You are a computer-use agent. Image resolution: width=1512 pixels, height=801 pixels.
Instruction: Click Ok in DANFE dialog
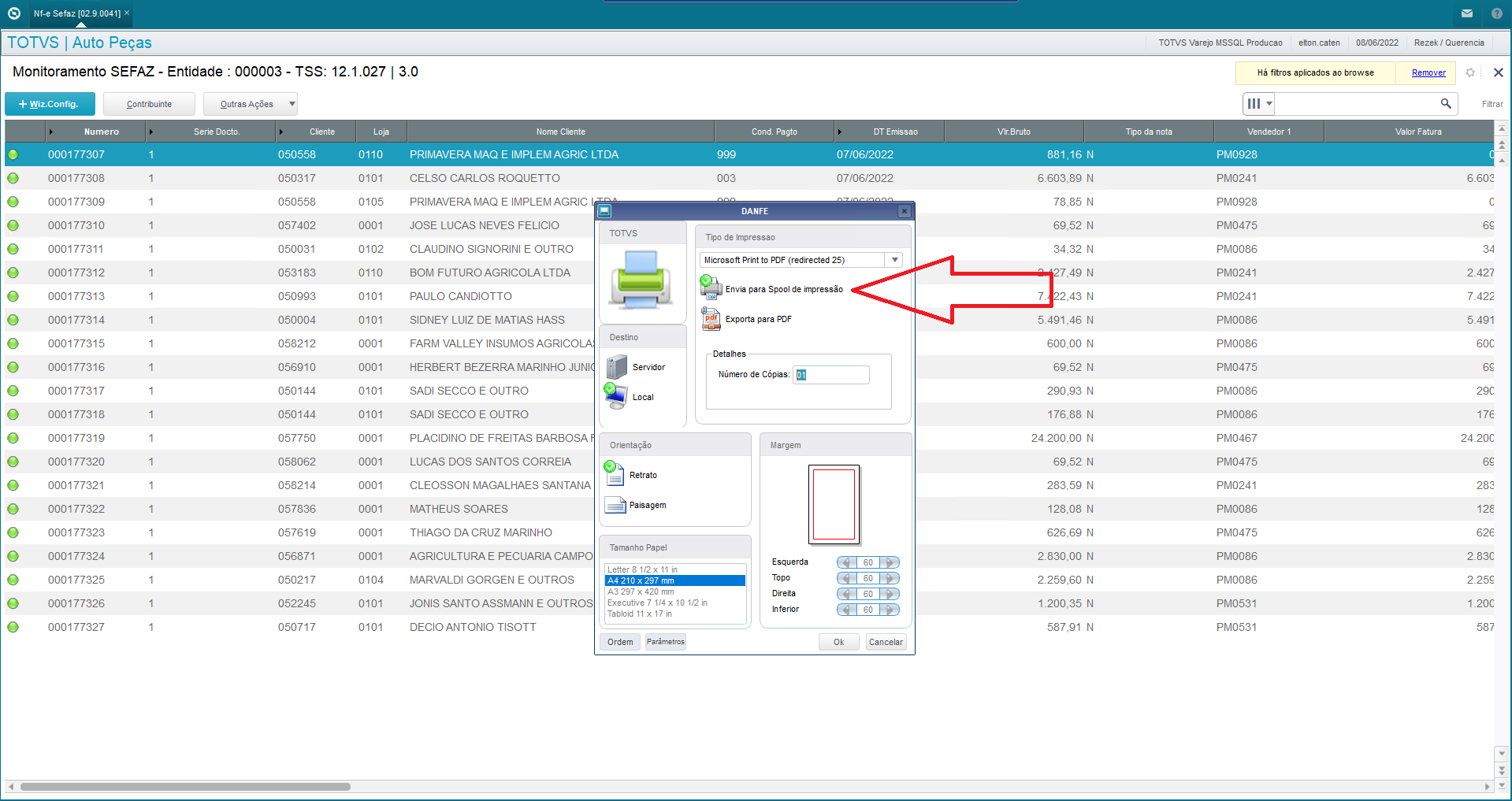tap(839, 642)
